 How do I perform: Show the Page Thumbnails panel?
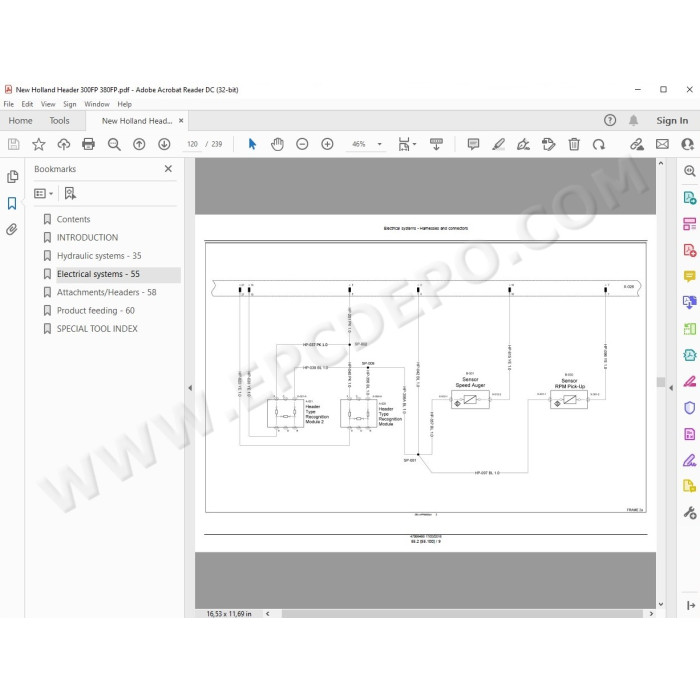(12, 177)
